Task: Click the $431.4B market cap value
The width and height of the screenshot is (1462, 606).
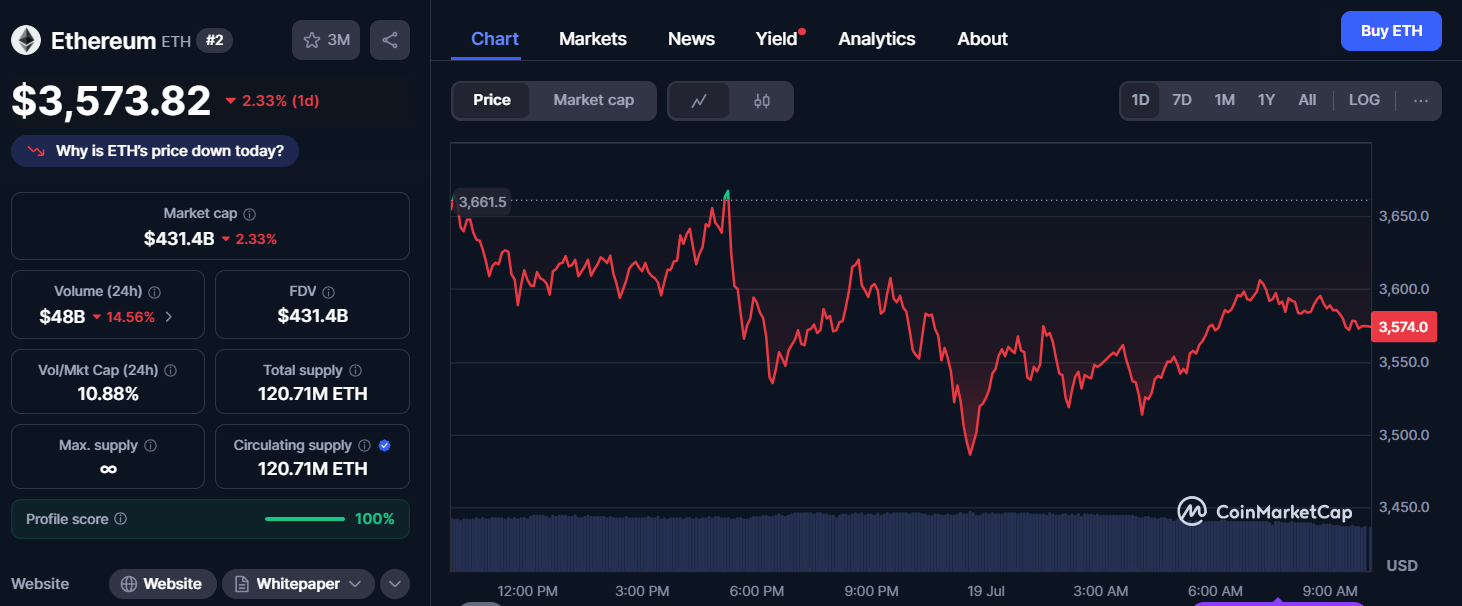Action: tap(179, 239)
